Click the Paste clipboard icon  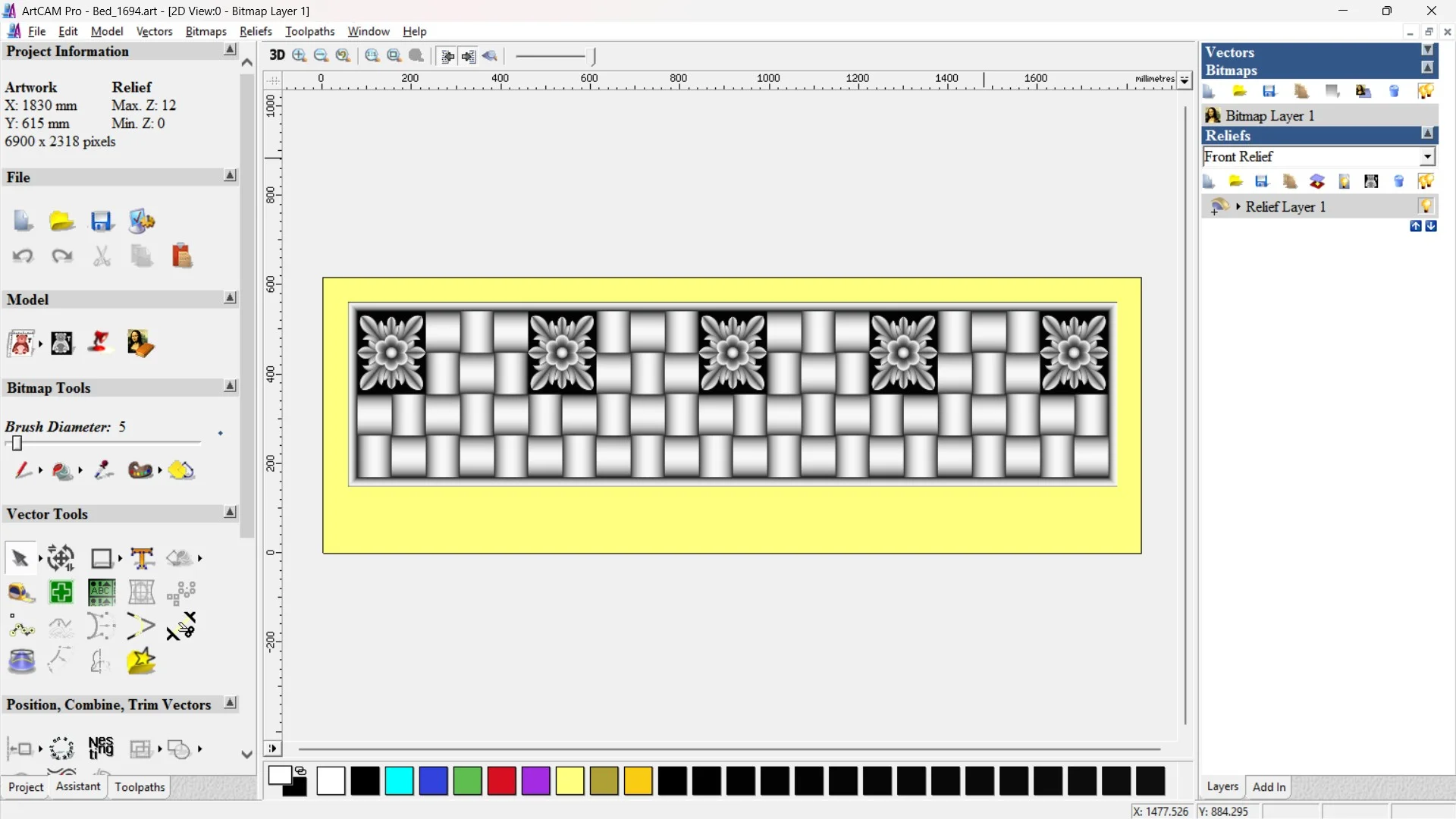182,256
